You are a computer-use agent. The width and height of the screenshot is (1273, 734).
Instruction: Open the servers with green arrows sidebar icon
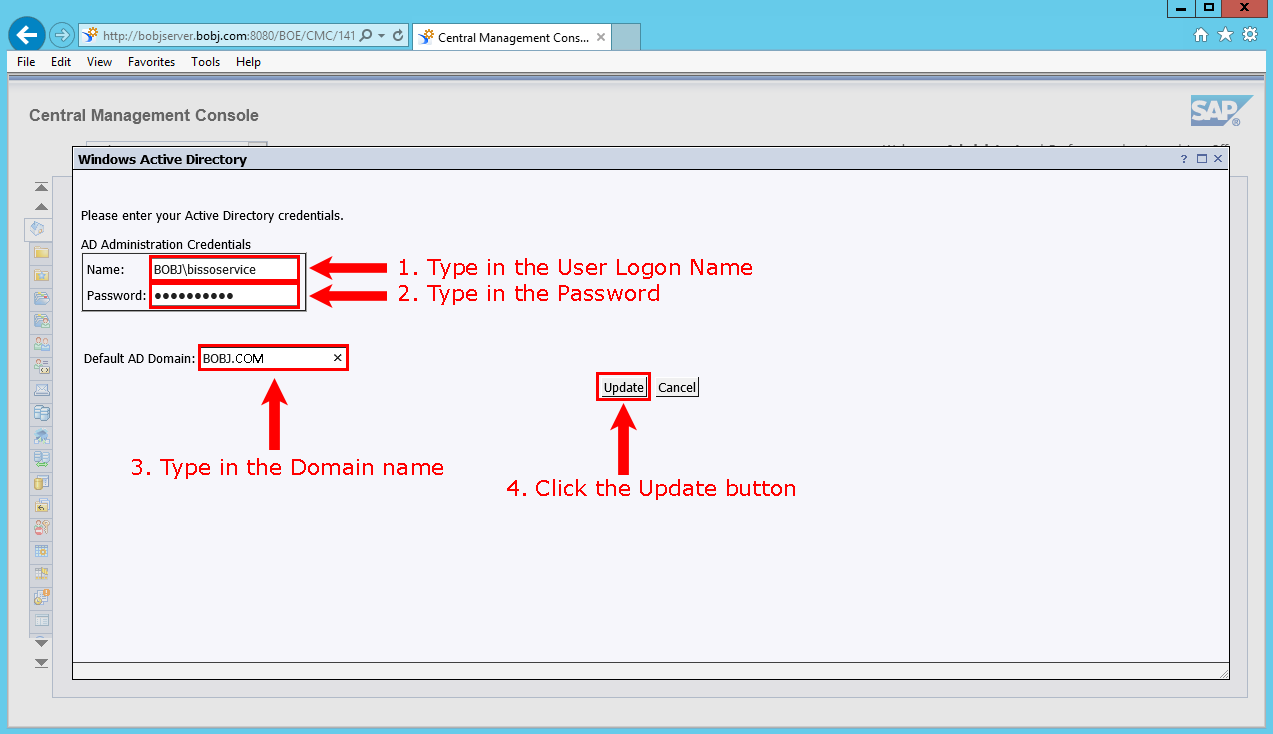(x=41, y=459)
